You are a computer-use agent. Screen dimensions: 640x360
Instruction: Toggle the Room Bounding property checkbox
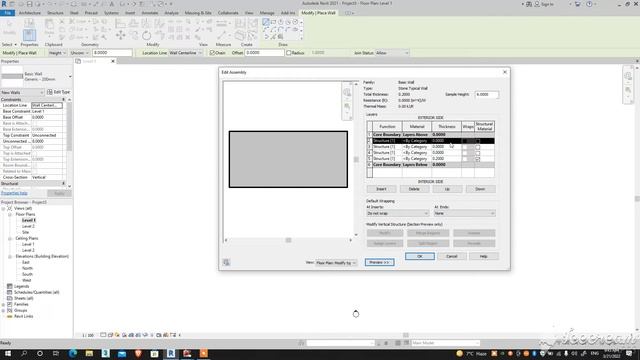click(35, 165)
